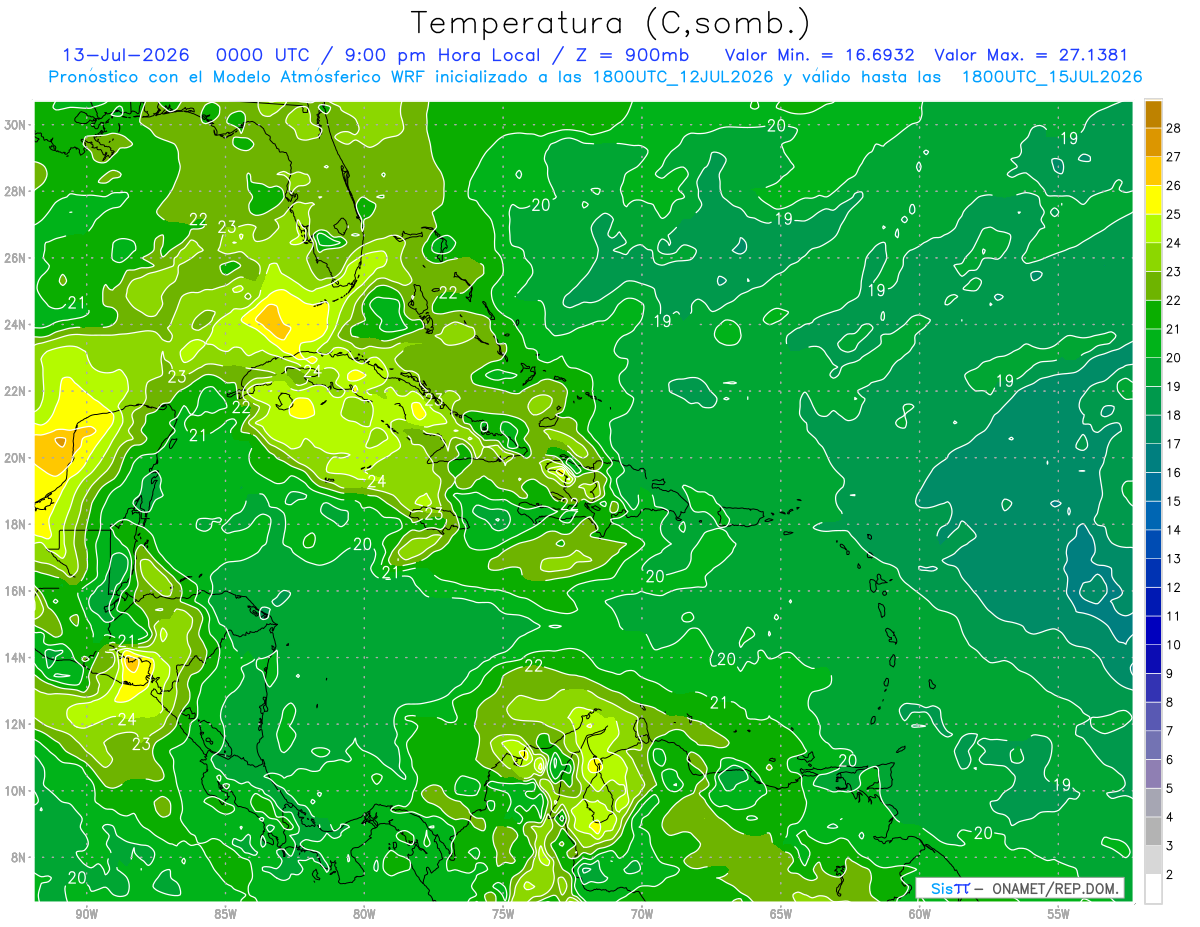Click the orange legend swatch between 27 and 28

(1153, 142)
